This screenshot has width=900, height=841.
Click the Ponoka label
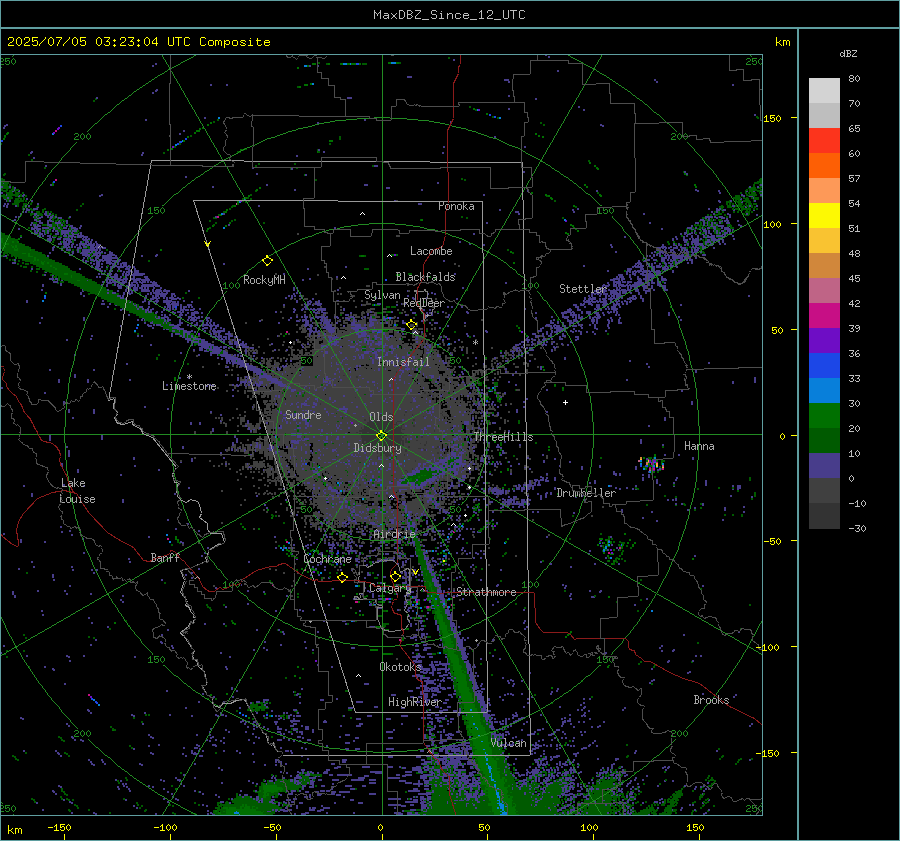point(456,206)
